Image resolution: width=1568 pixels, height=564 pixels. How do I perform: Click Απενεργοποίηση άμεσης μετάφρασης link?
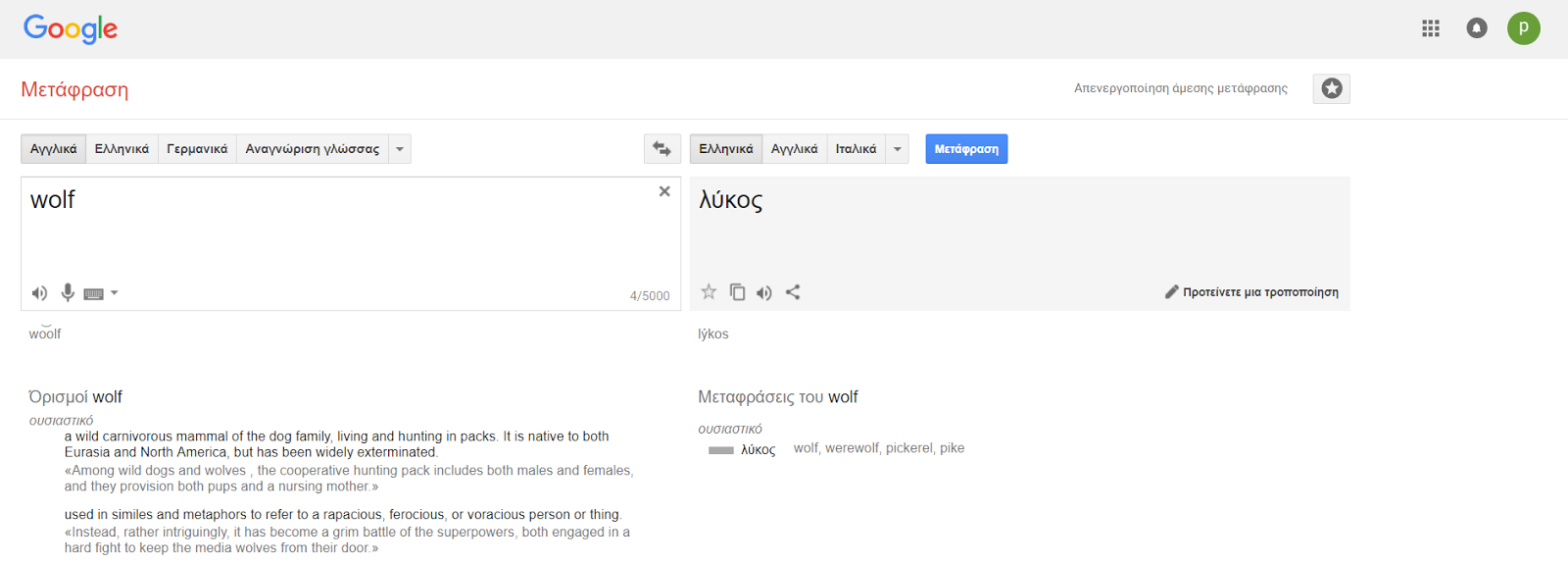tap(1181, 88)
